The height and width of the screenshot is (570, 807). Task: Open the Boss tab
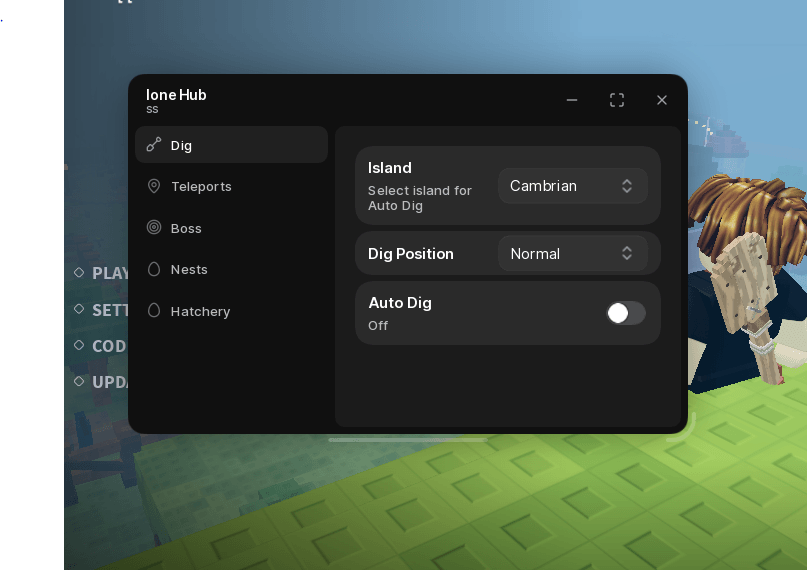(231, 228)
